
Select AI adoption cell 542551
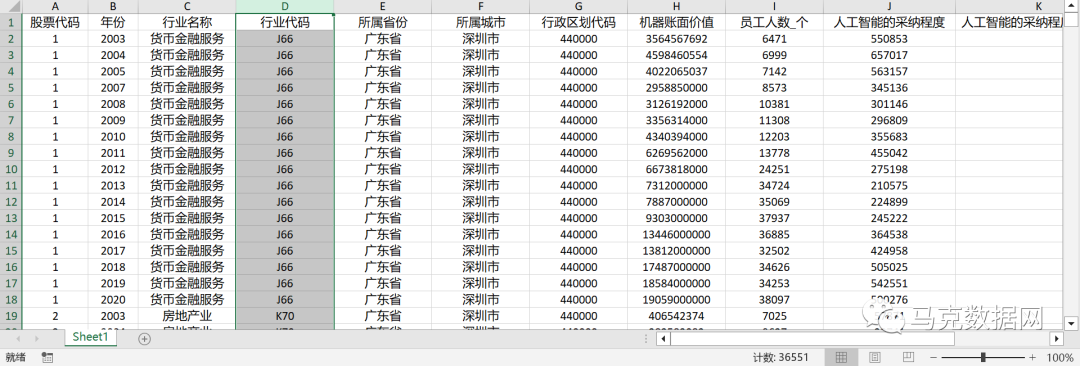click(889, 283)
